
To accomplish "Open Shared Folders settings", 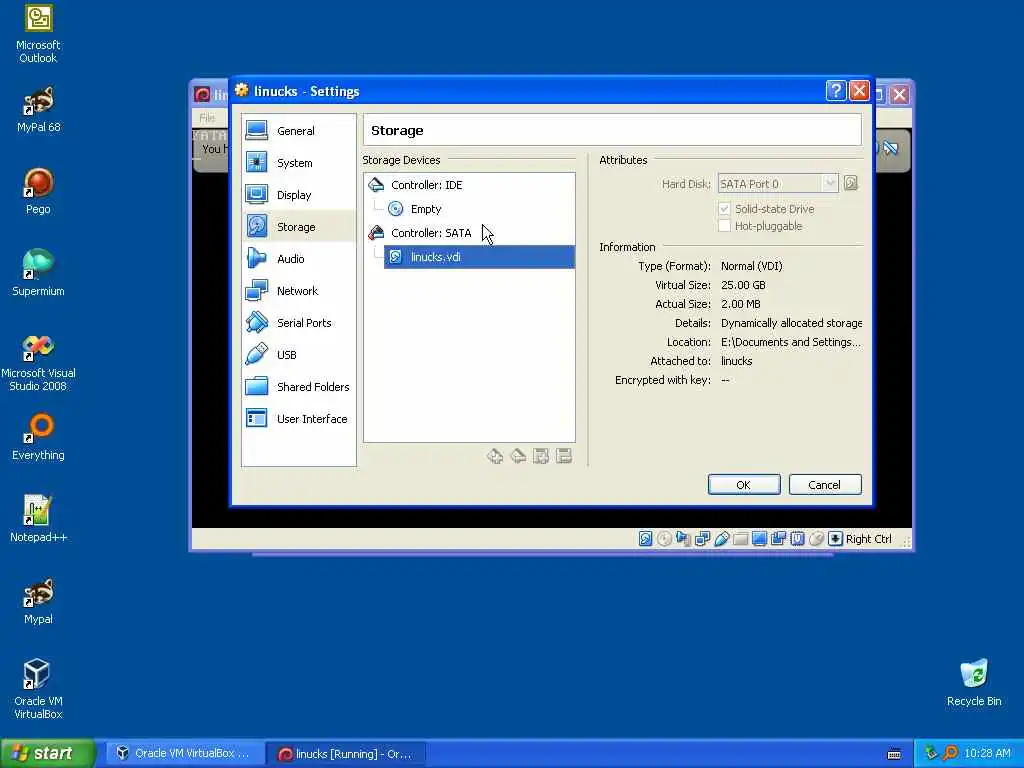I will click(299, 387).
